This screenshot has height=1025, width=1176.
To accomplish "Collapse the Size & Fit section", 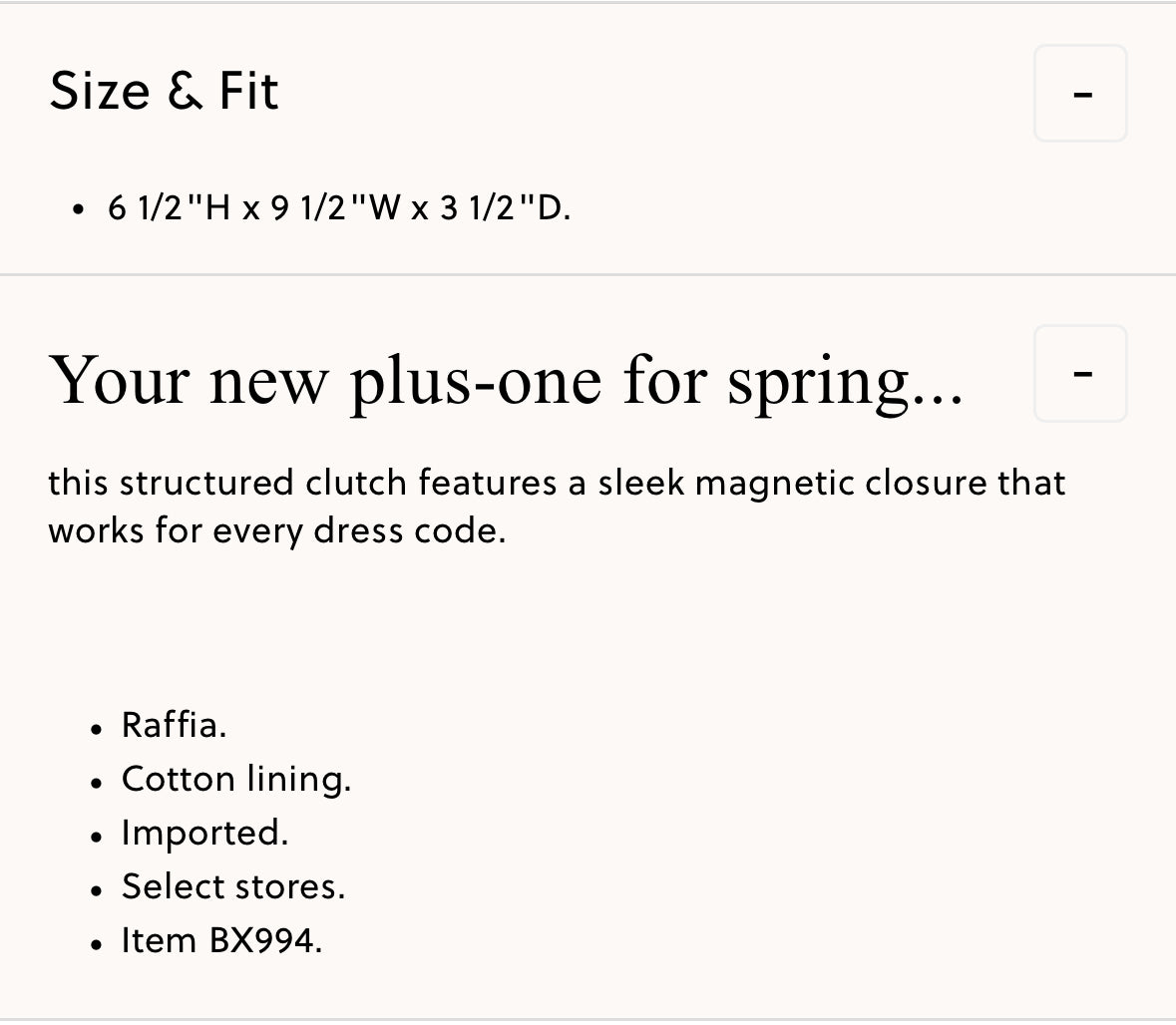I will pyautogui.click(x=1081, y=93).
